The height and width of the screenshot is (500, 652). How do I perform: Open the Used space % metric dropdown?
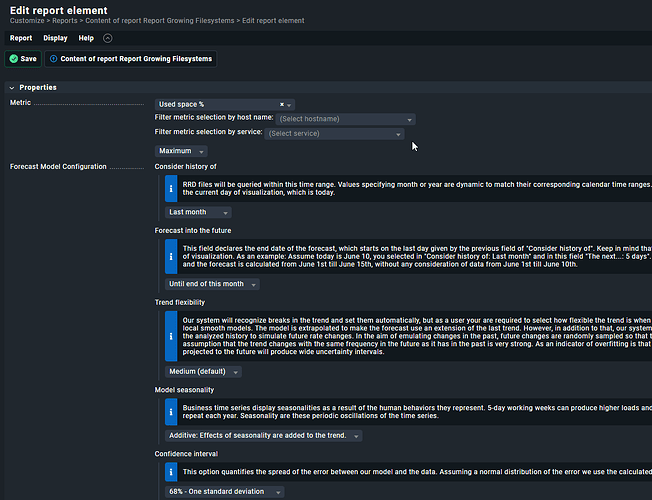[290, 104]
